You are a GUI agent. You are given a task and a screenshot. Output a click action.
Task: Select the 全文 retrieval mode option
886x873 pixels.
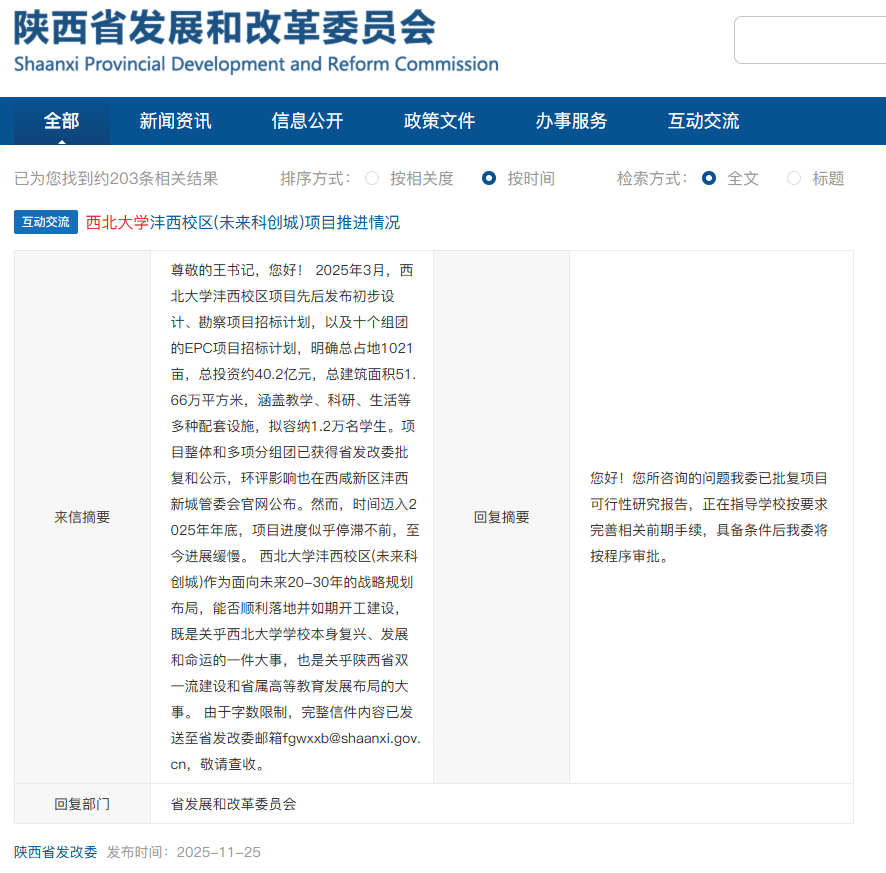[x=710, y=177]
